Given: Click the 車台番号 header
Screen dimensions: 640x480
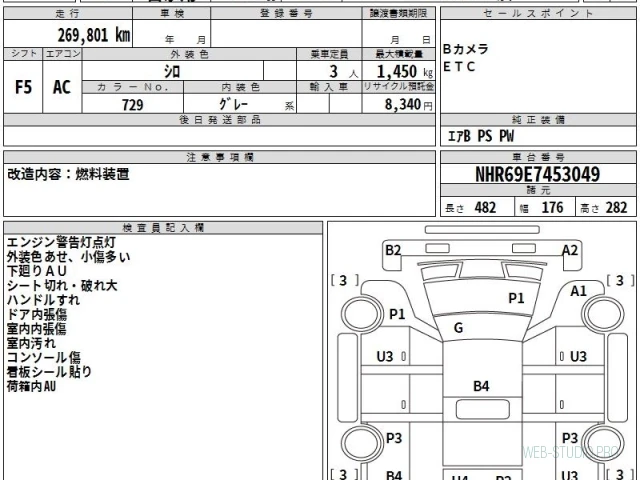Looking at the screenshot, I should (538, 158).
